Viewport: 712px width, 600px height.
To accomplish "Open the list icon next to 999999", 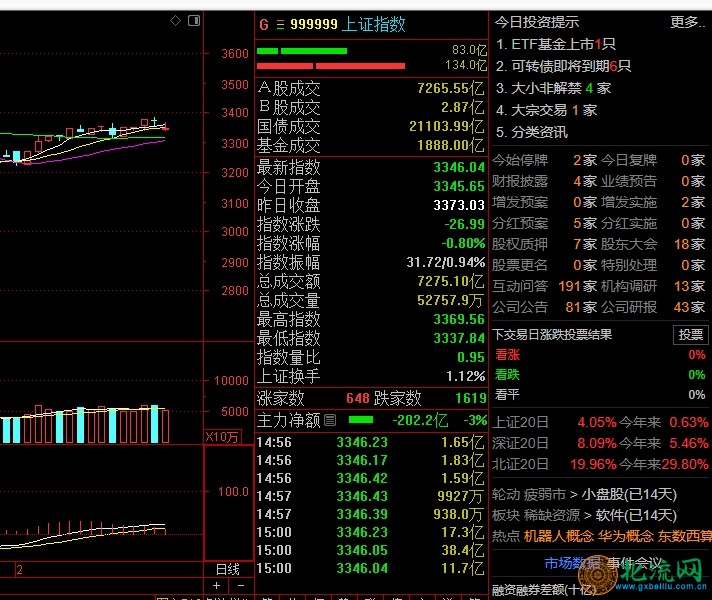I will click(280, 24).
